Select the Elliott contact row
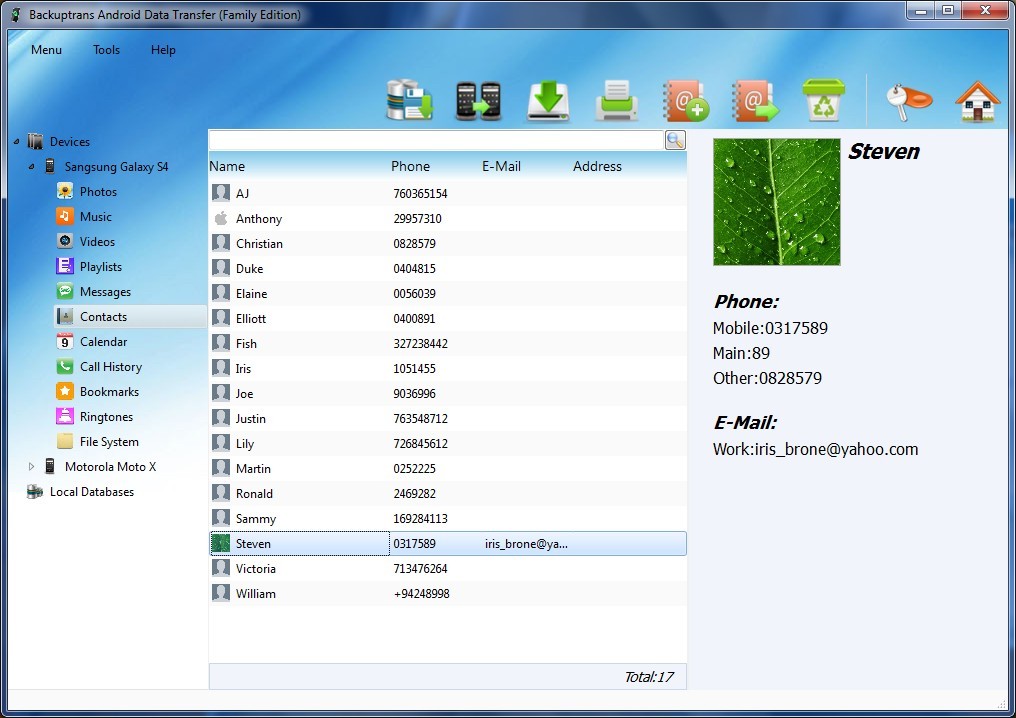 coord(448,319)
